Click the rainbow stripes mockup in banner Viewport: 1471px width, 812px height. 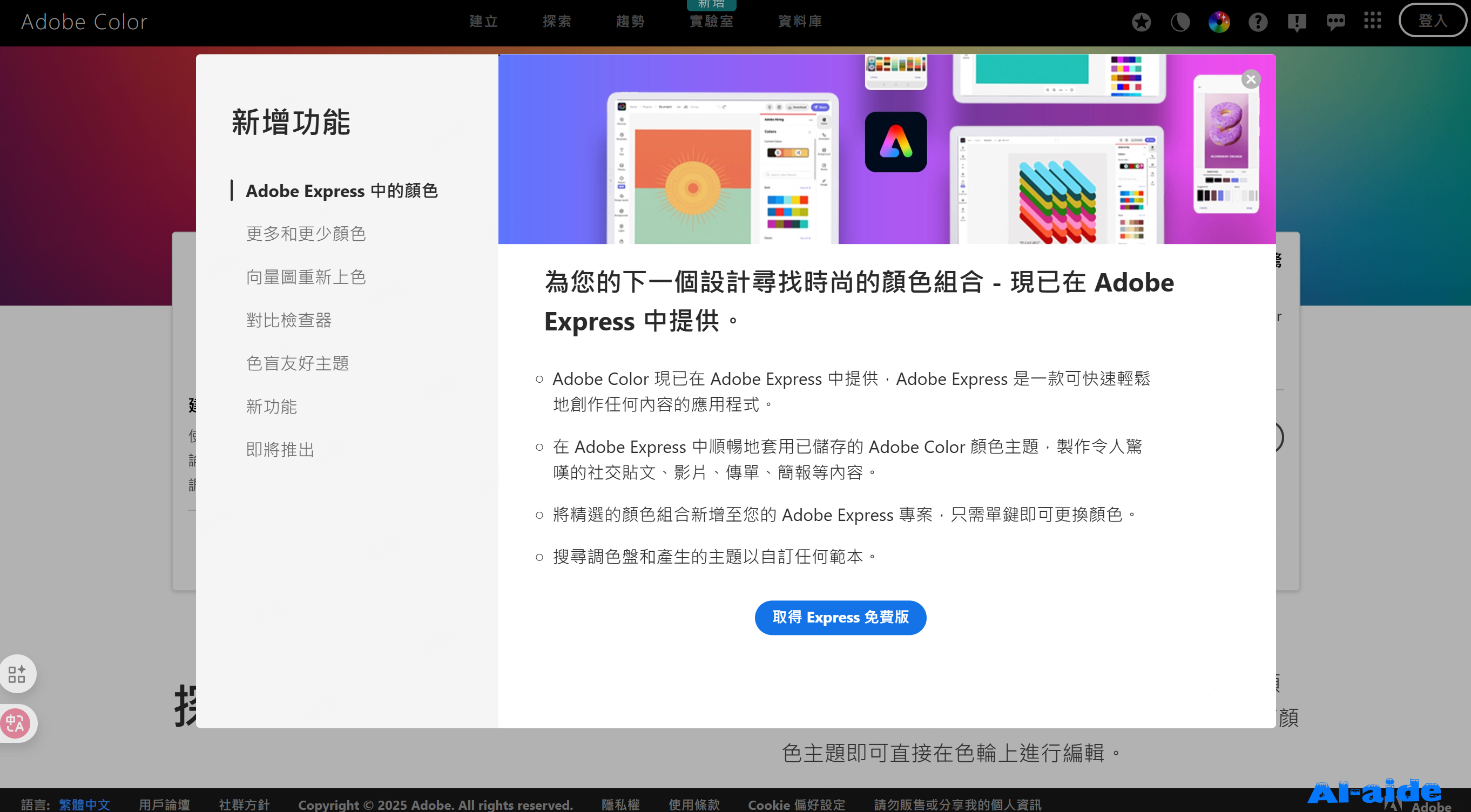coord(1057,201)
